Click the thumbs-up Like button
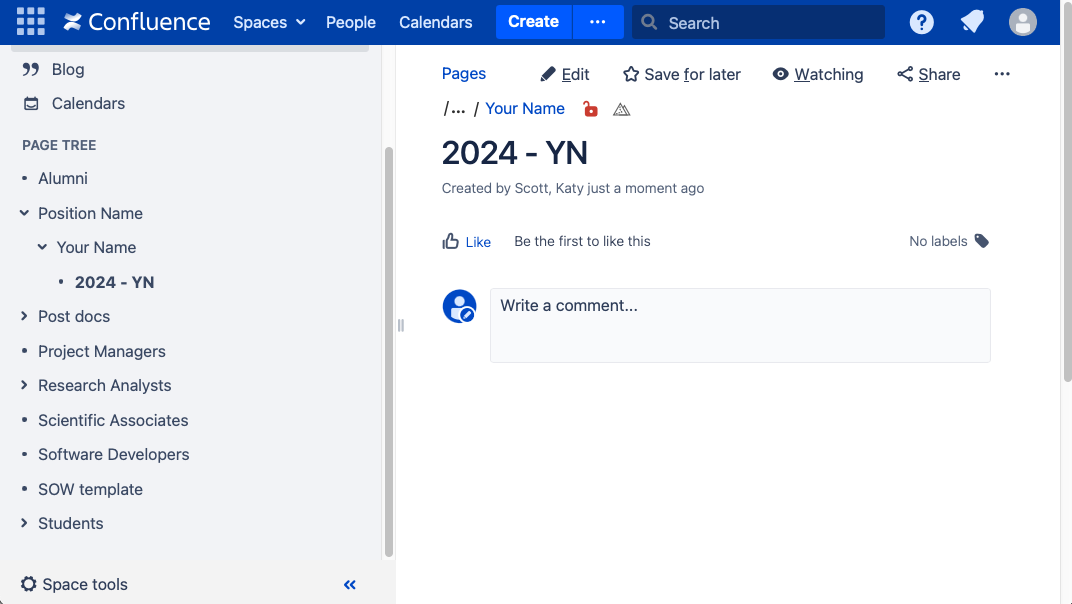 pyautogui.click(x=467, y=241)
